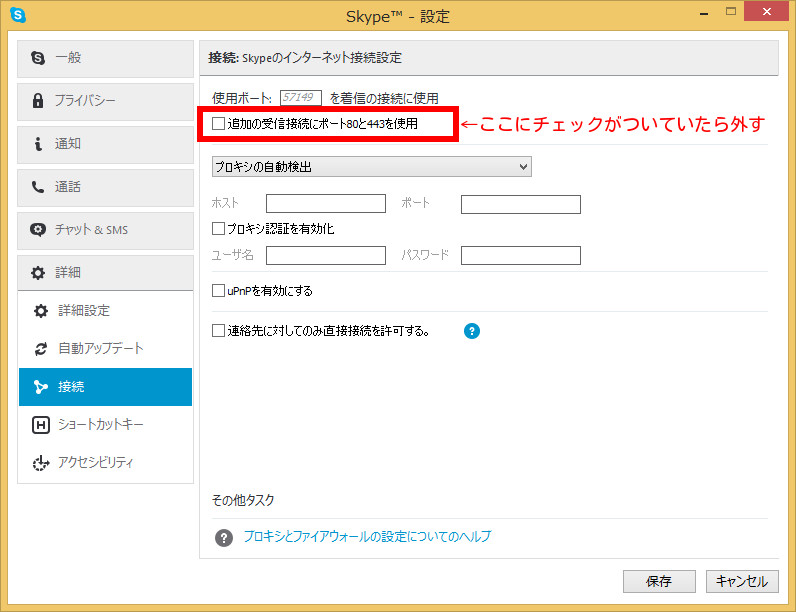Click the ホスト input field
This screenshot has width=796, height=612.
click(x=326, y=203)
